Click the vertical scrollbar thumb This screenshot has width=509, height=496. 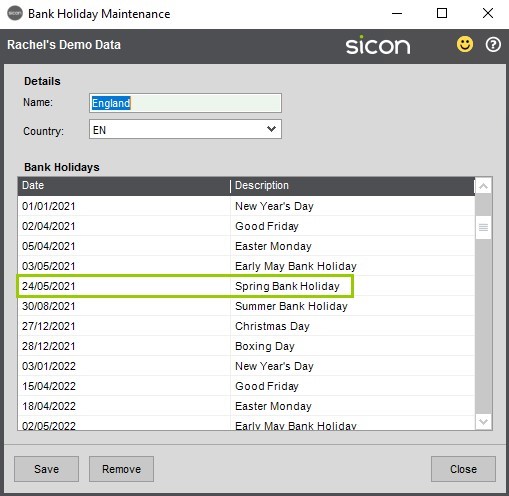483,227
